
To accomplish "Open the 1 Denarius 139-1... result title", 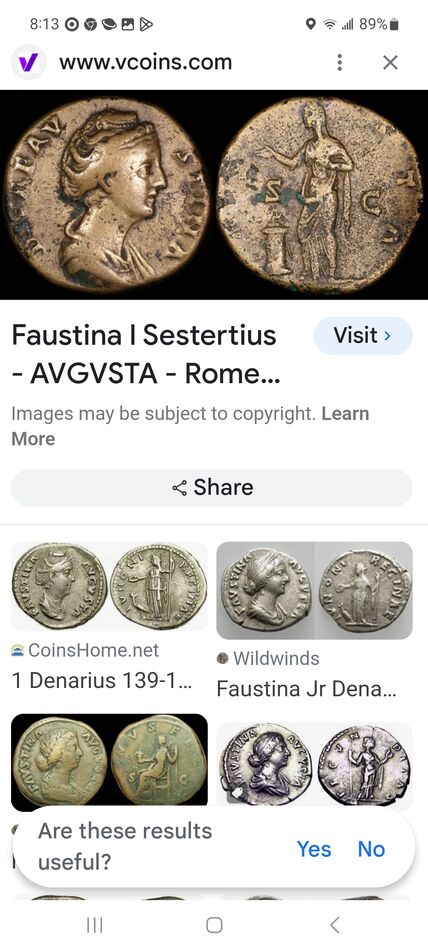I will [x=102, y=681].
